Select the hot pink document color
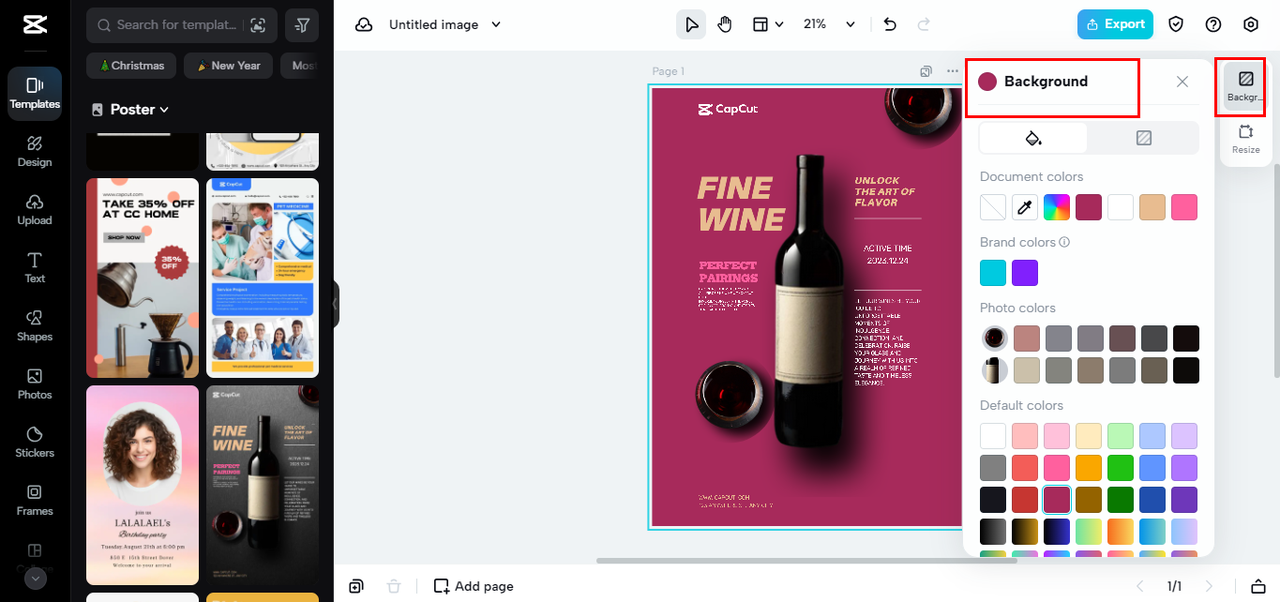 click(1185, 207)
